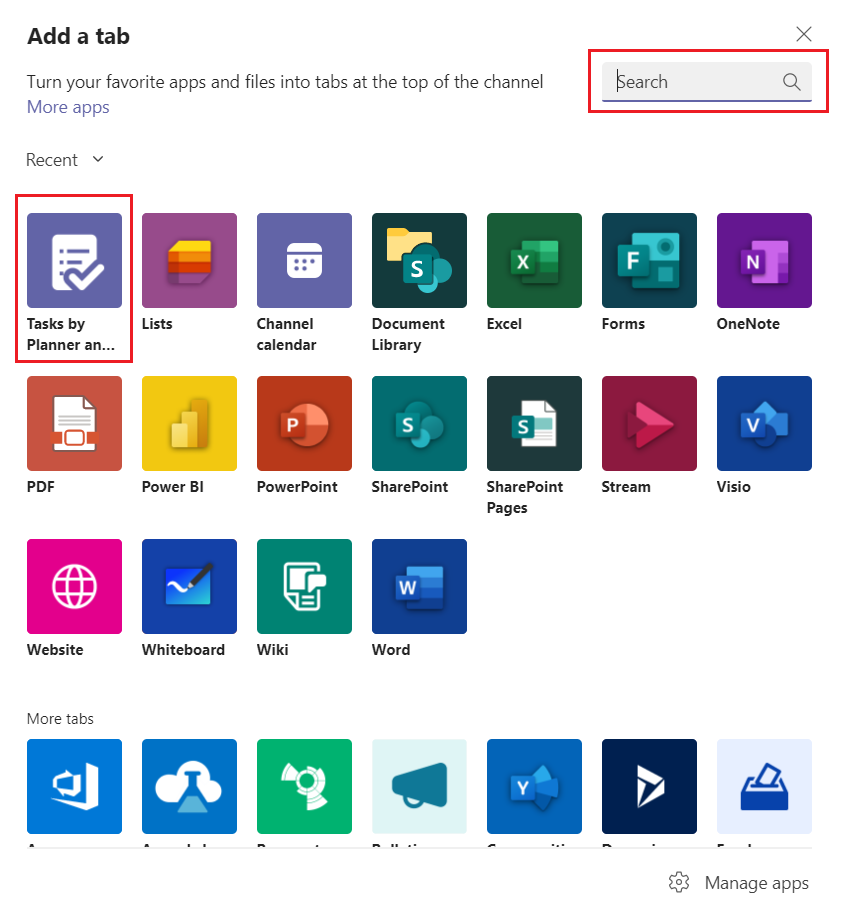Select the OneNote app icon
842x918 pixels.
coord(764,261)
